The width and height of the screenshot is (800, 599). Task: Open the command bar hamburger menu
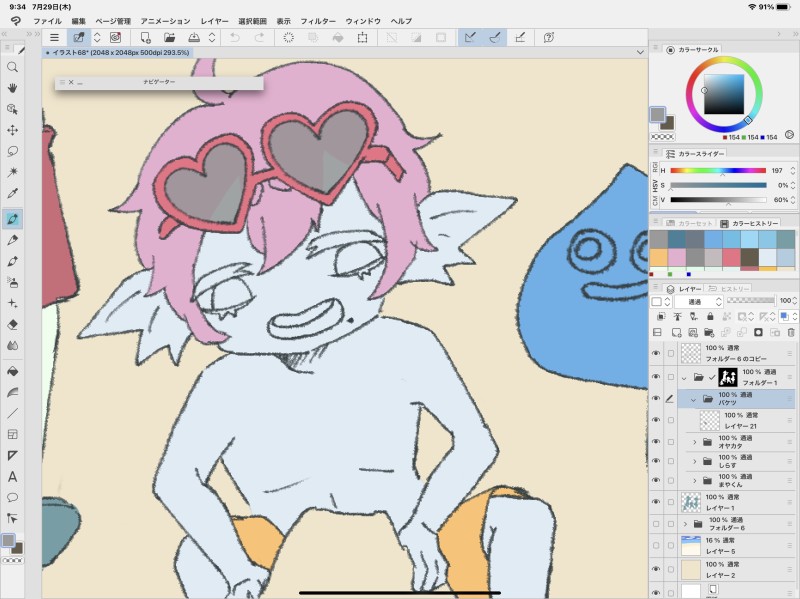click(x=54, y=37)
